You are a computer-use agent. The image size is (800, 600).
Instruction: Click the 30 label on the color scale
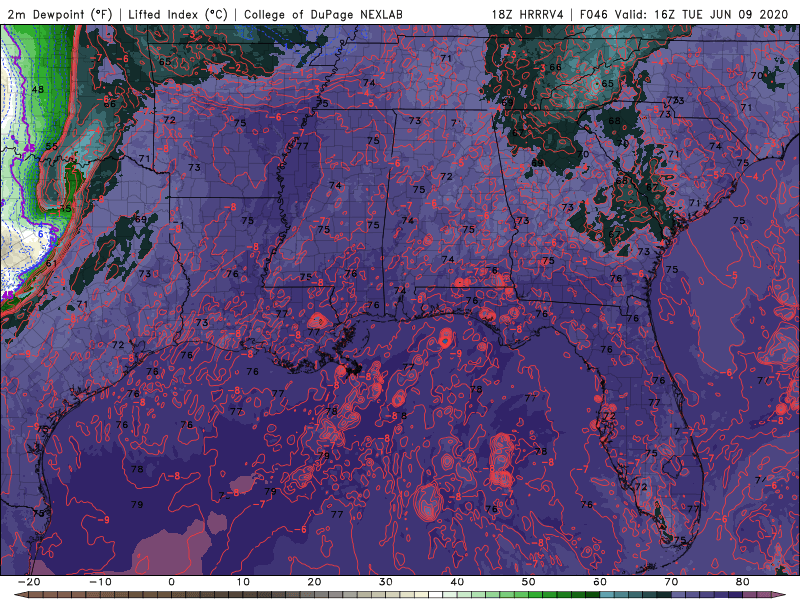386,582
